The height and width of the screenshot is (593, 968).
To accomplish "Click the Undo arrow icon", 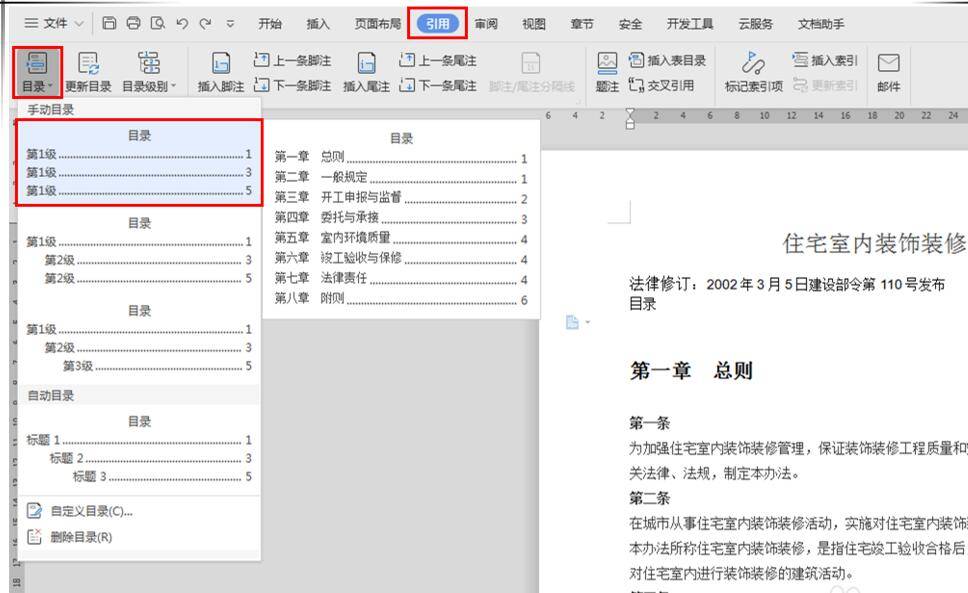I will (x=182, y=23).
